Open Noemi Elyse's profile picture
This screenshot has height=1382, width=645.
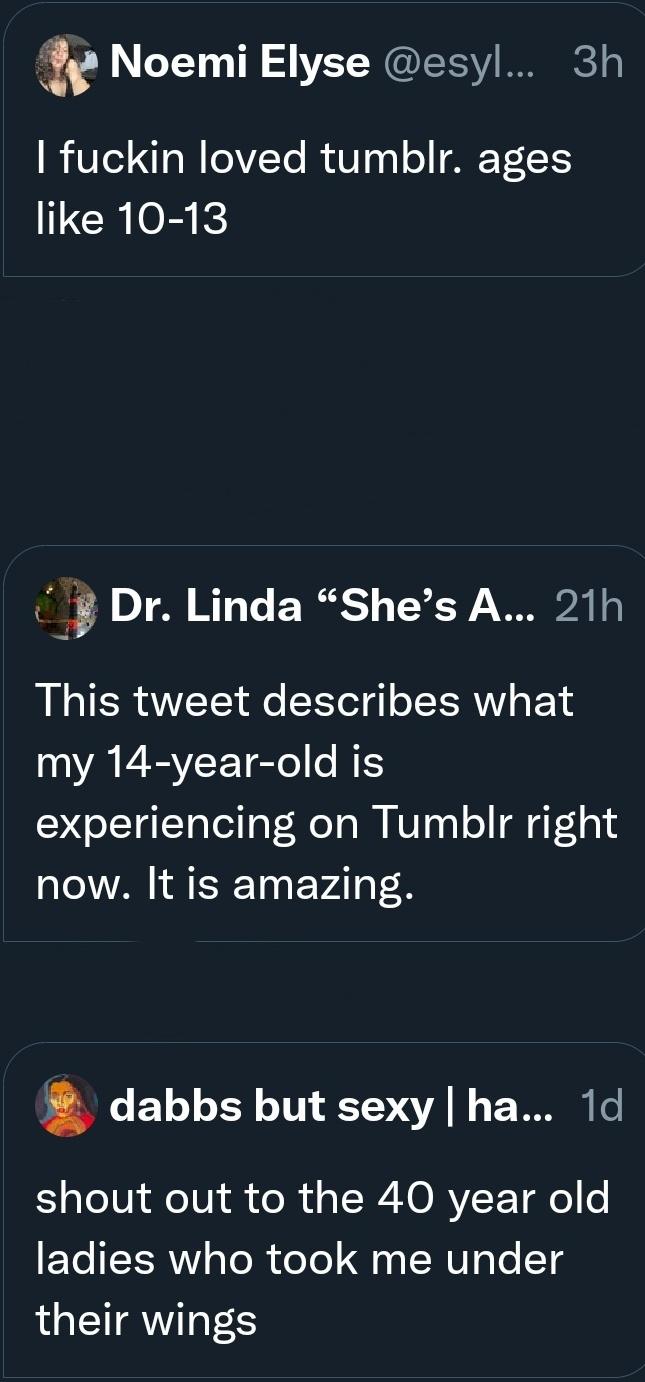[66, 65]
